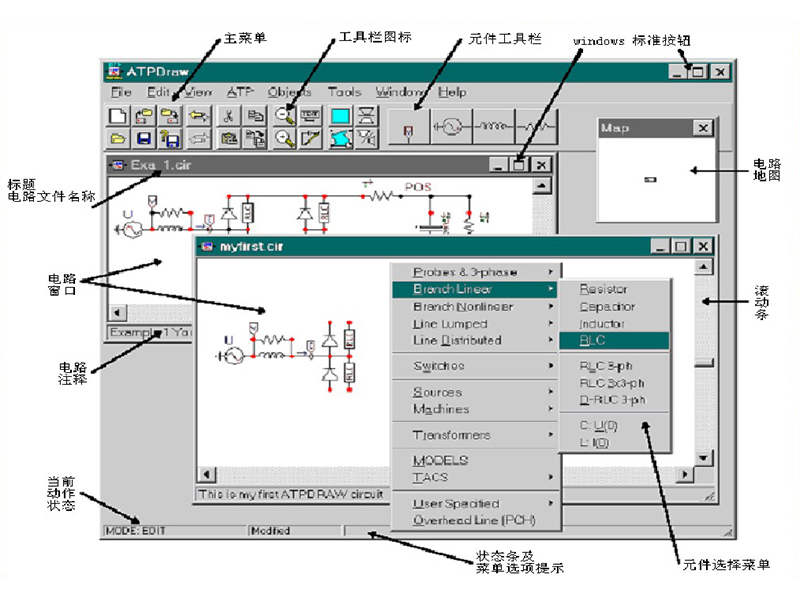800x600 pixels.
Task: Select highlighted RLC submenu entry
Action: pyautogui.click(x=614, y=340)
